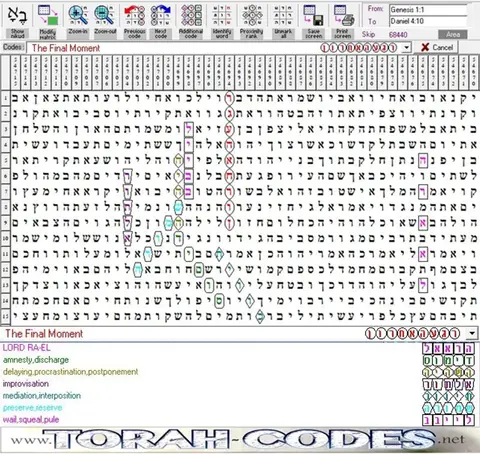The image size is (480, 454).
Task: Open the www.TORAH-CODES.net banner link
Action: tap(239, 440)
